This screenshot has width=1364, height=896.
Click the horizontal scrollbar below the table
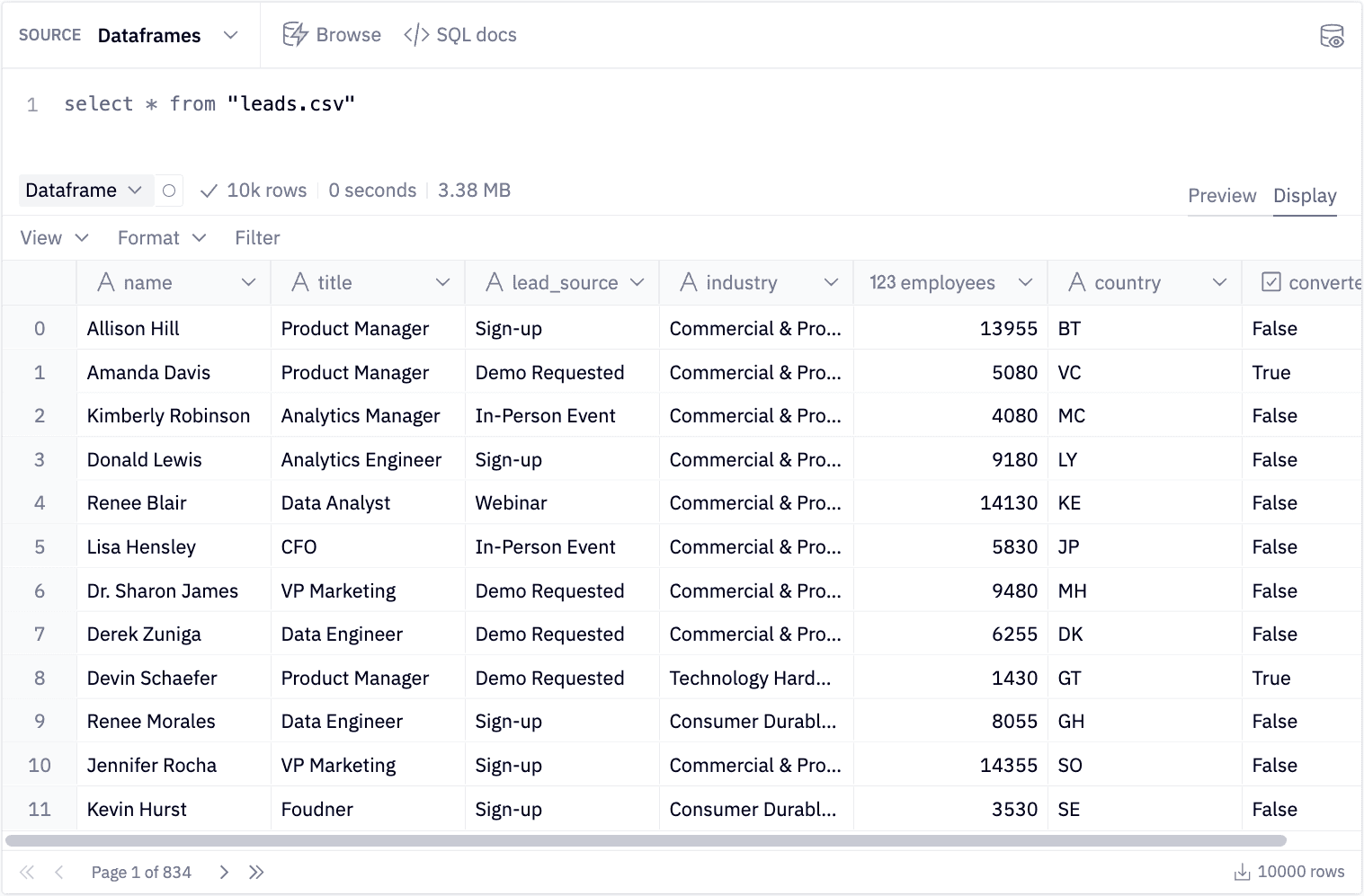[629, 840]
